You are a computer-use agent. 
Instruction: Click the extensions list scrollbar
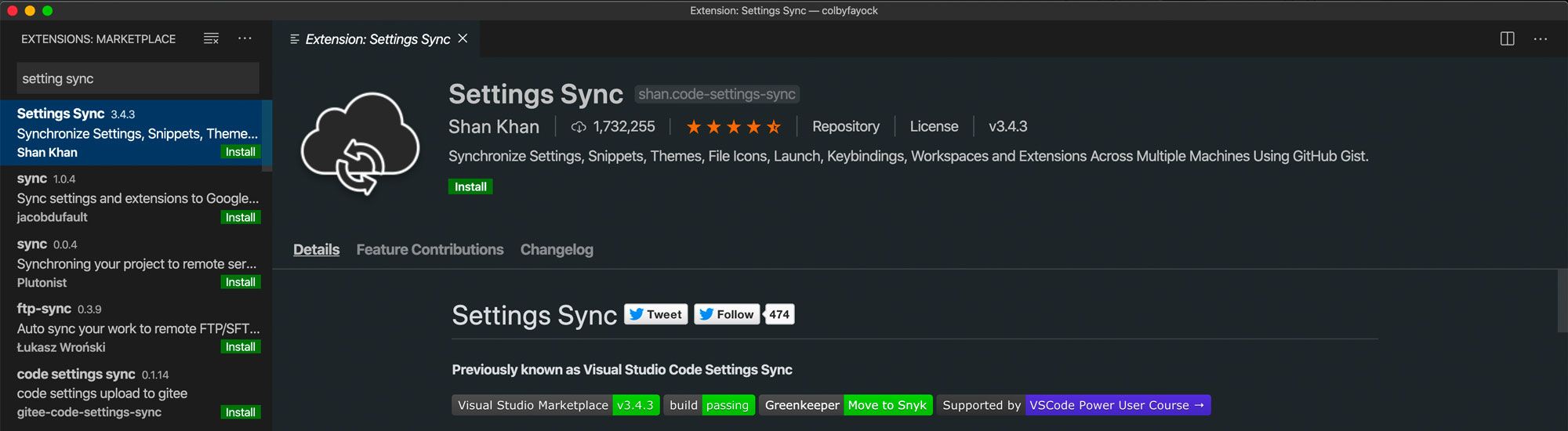[x=267, y=136]
